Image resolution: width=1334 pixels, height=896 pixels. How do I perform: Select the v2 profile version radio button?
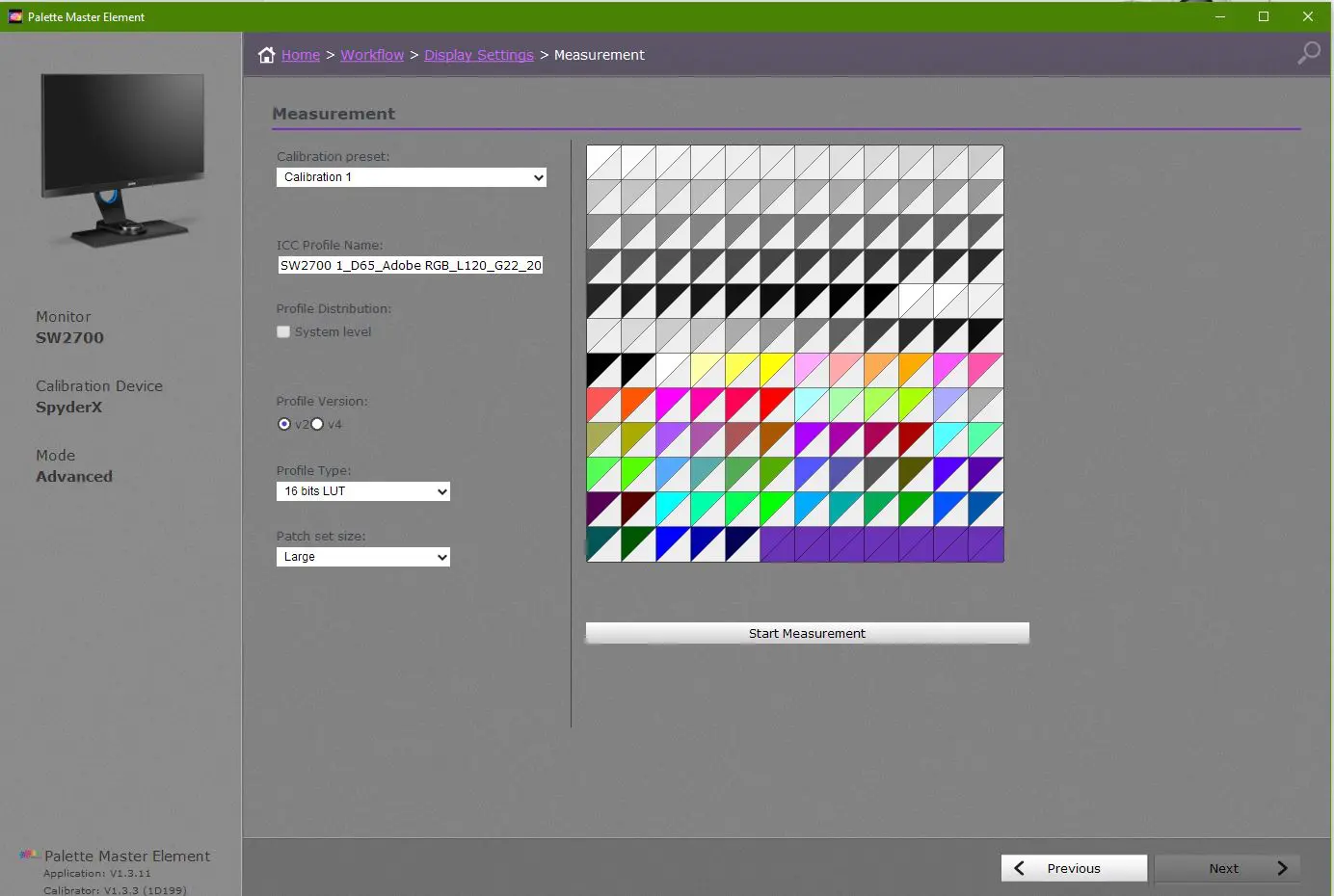pos(284,424)
